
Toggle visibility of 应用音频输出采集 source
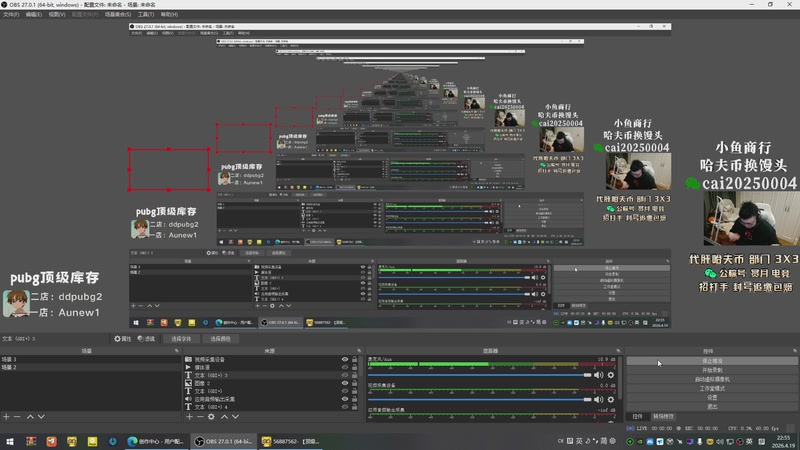345,399
